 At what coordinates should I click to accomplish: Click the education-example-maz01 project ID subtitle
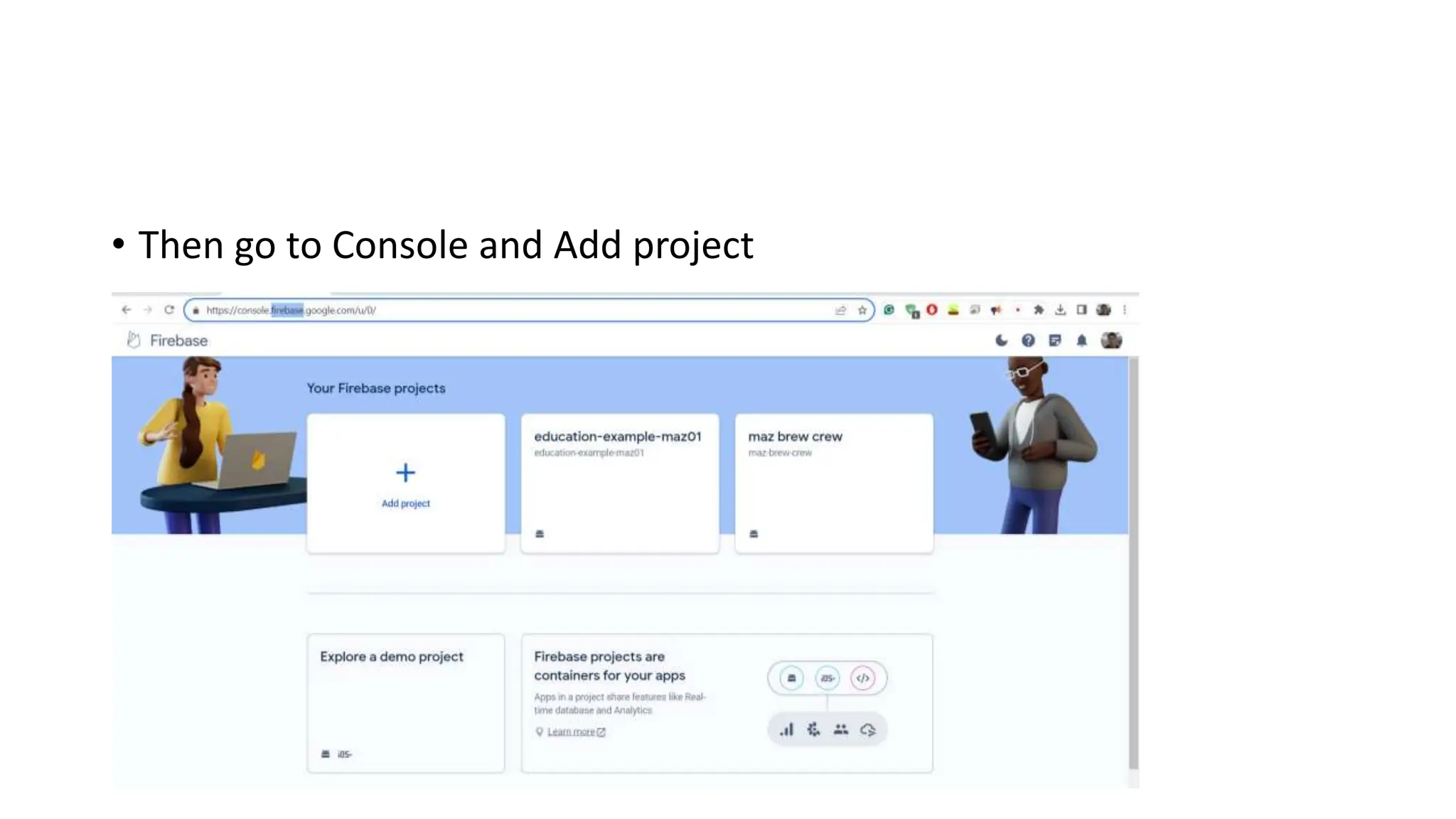click(589, 453)
